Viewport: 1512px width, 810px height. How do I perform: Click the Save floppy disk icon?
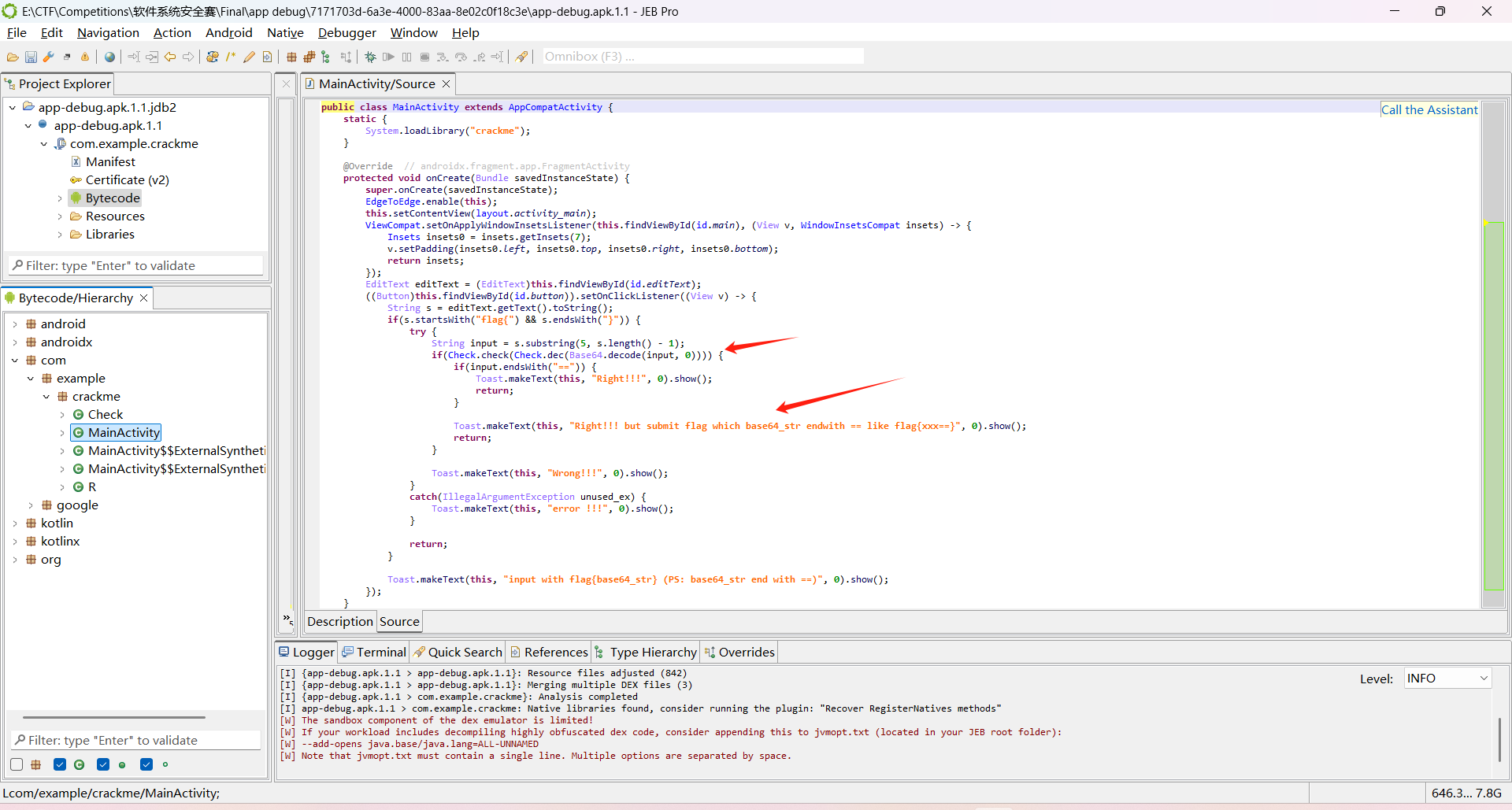click(x=31, y=57)
